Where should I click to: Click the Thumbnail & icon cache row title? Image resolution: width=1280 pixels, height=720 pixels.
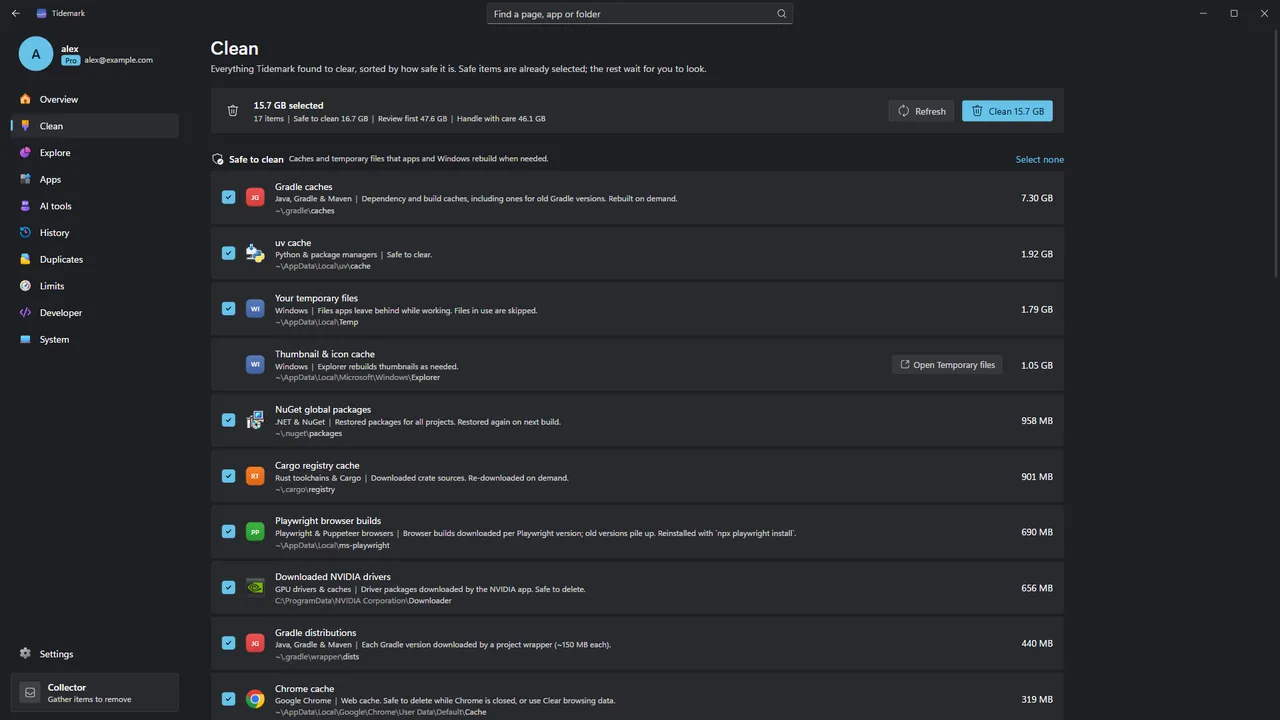click(x=325, y=354)
